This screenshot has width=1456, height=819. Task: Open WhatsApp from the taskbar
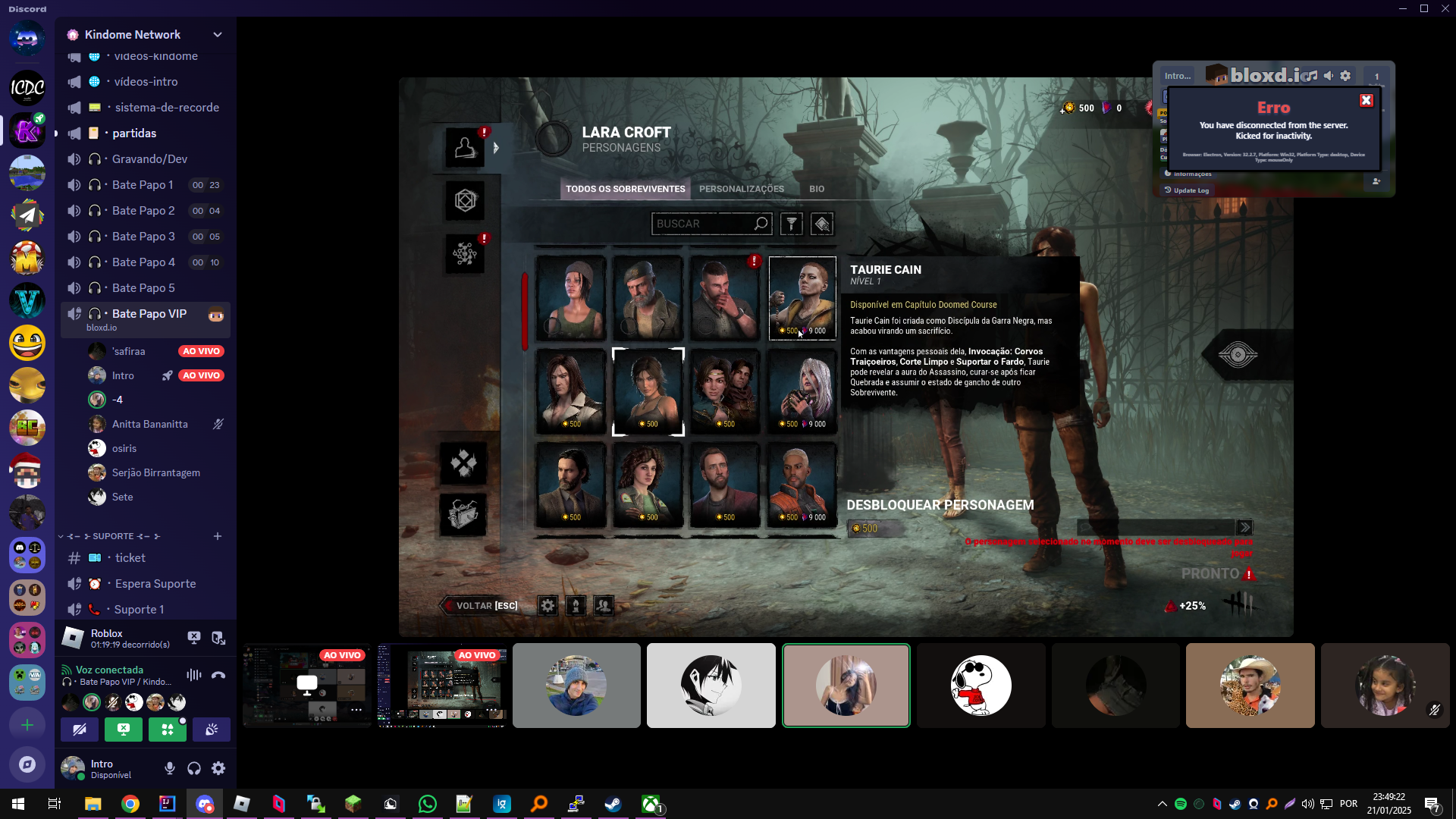[428, 804]
